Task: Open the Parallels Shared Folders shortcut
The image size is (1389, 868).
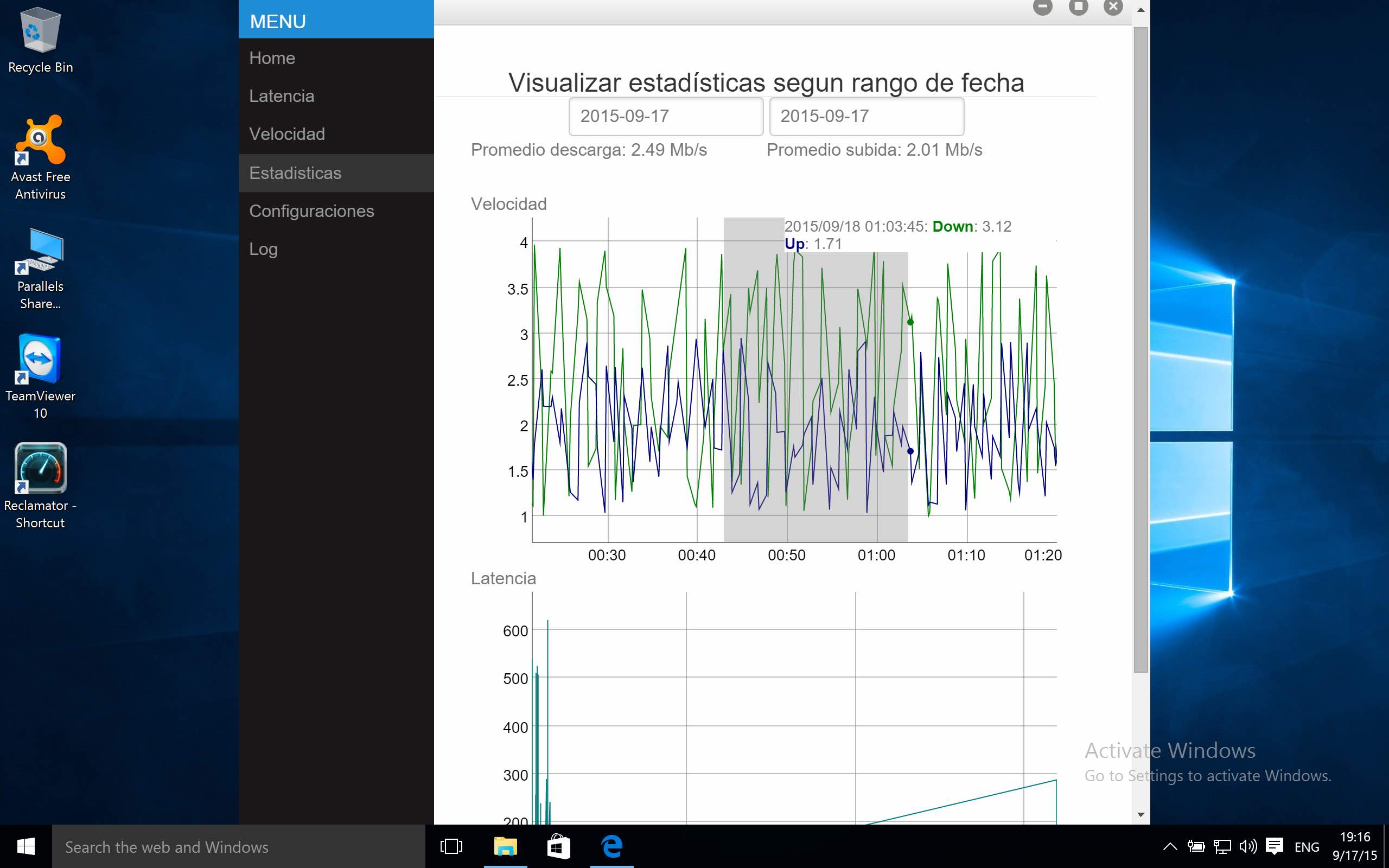Action: point(40,267)
